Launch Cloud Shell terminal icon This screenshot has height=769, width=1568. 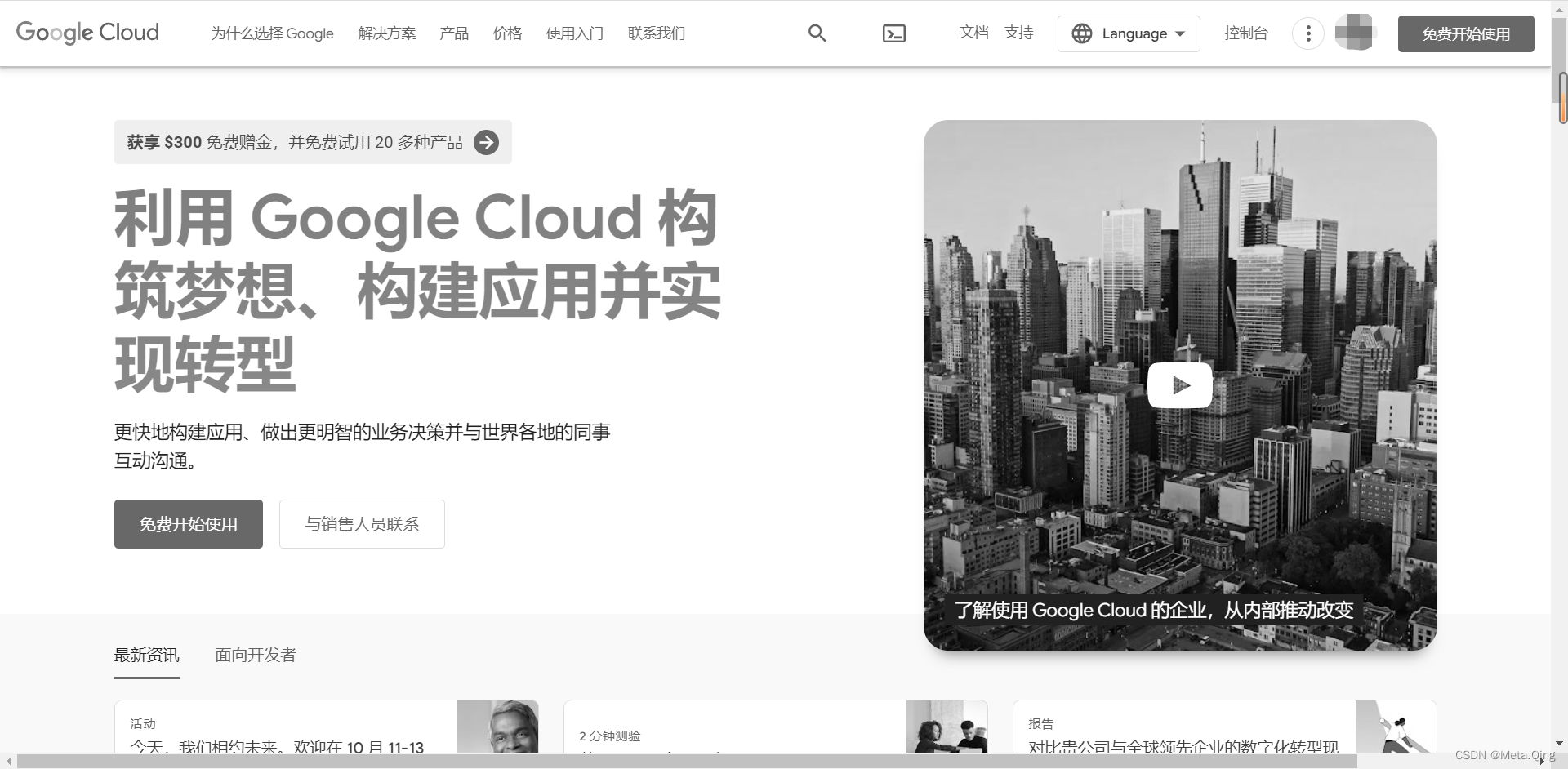pyautogui.click(x=894, y=33)
